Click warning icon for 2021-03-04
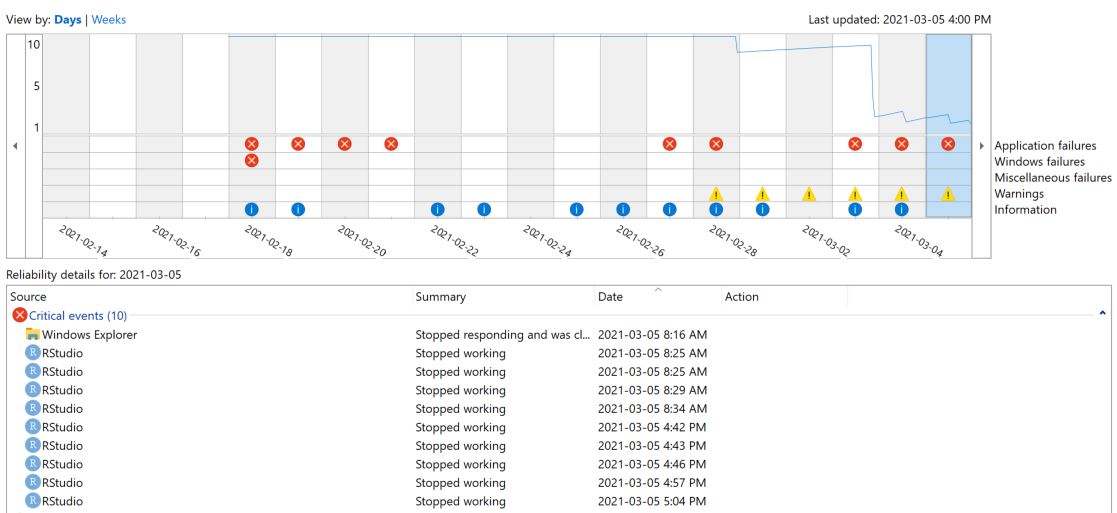Screen dimensions: 1117x513 (x=902, y=193)
